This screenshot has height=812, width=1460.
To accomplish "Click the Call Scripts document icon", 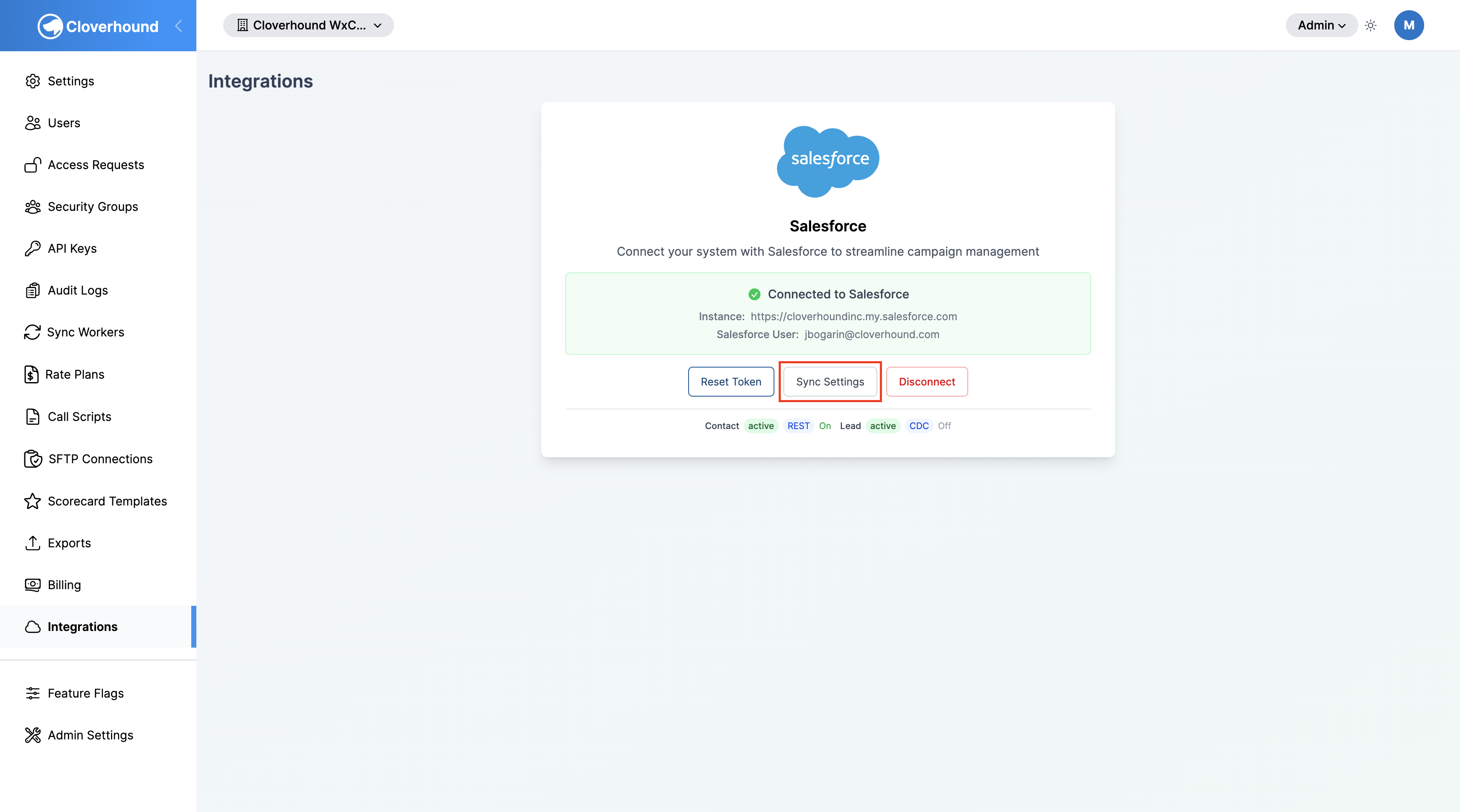I will [32, 417].
